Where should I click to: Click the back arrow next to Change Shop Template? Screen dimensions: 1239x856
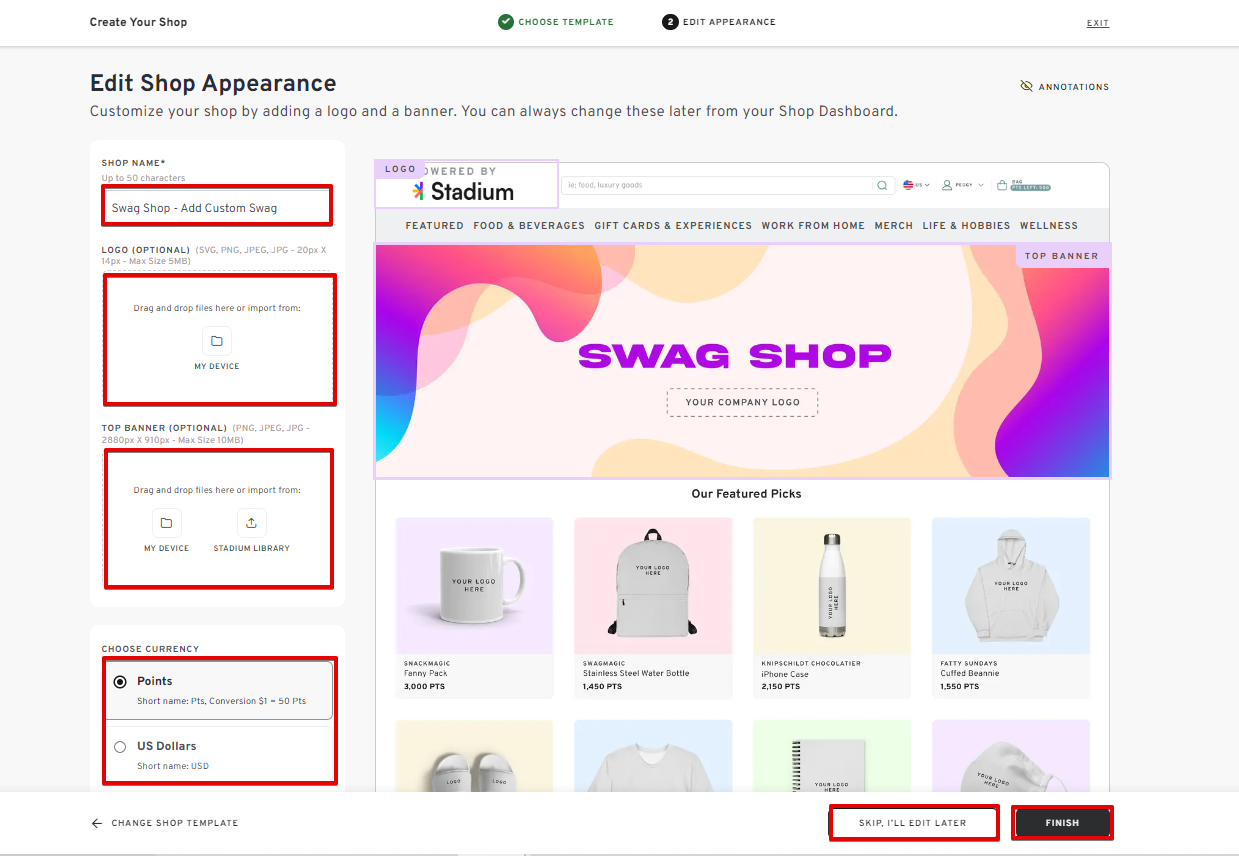95,822
